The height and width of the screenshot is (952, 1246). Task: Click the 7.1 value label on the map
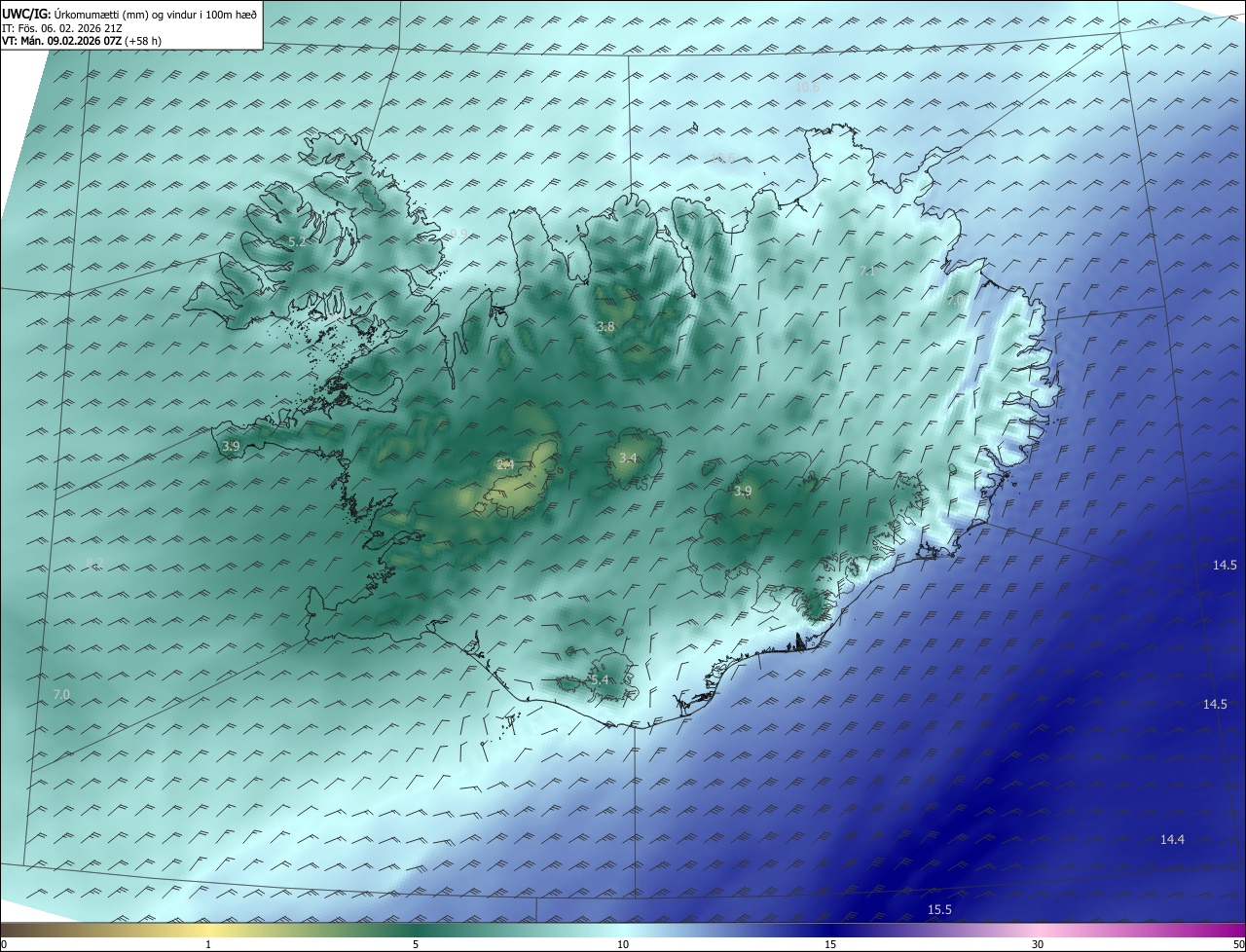(867, 272)
